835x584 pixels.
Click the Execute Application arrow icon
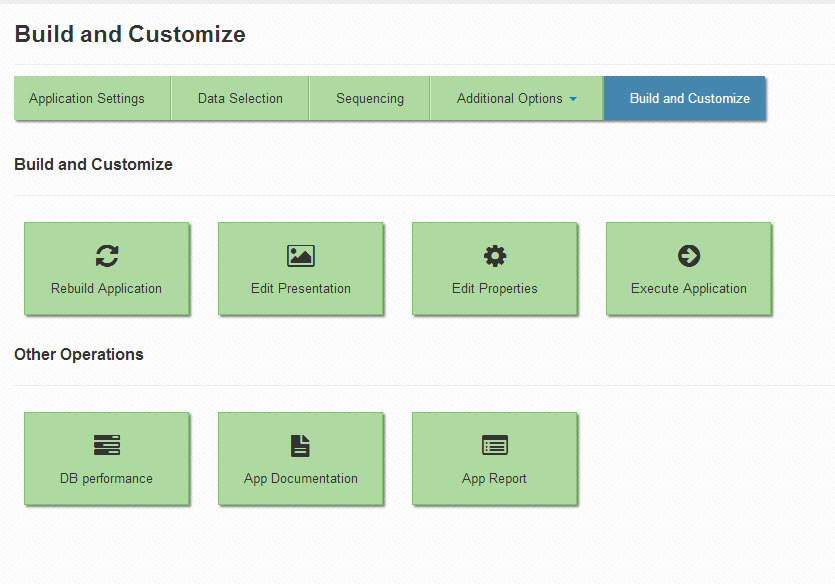click(689, 256)
